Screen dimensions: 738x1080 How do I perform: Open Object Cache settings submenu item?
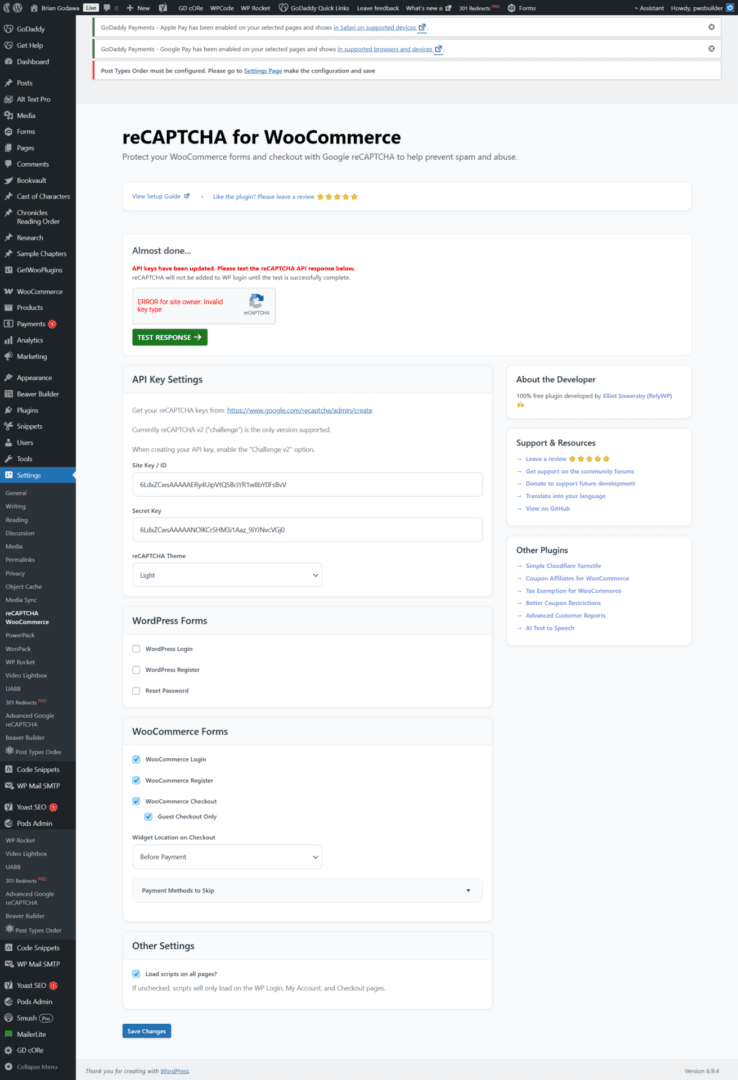[23, 587]
